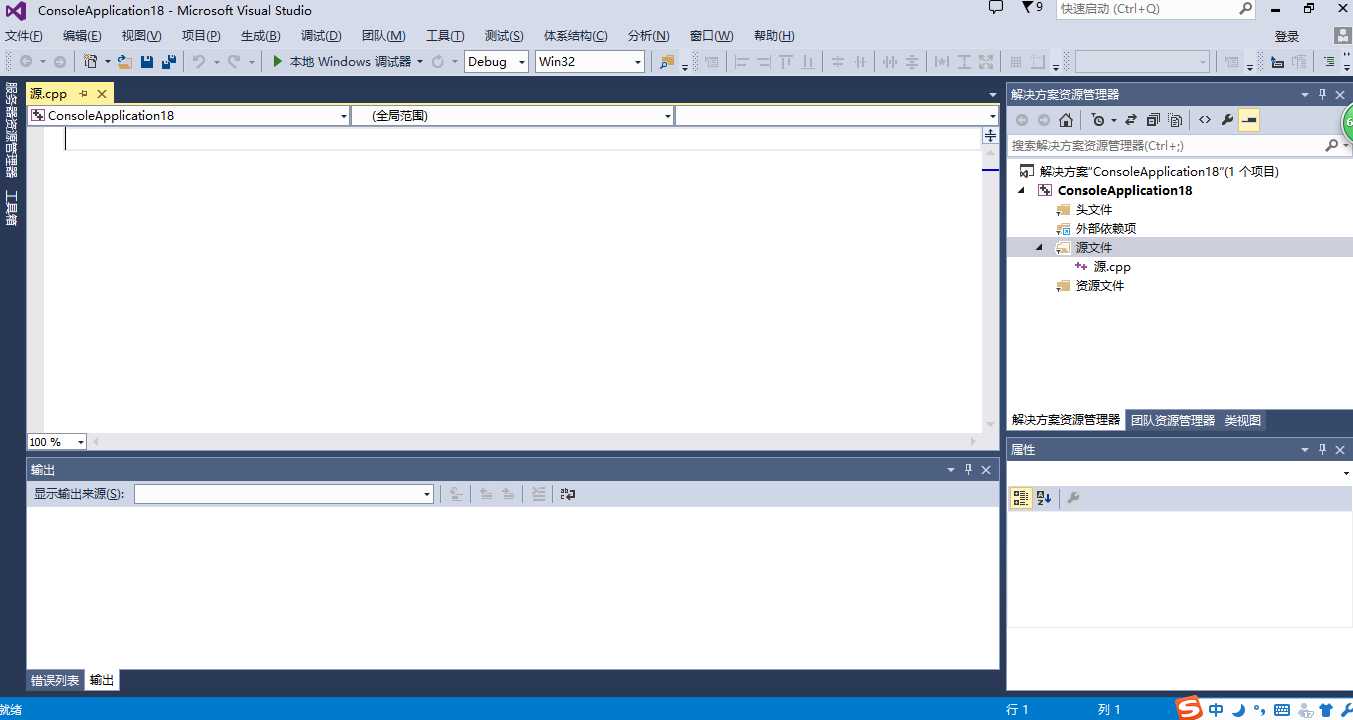The image size is (1353, 720).
Task: Click the pending changes filter clock icon
Action: click(1098, 120)
